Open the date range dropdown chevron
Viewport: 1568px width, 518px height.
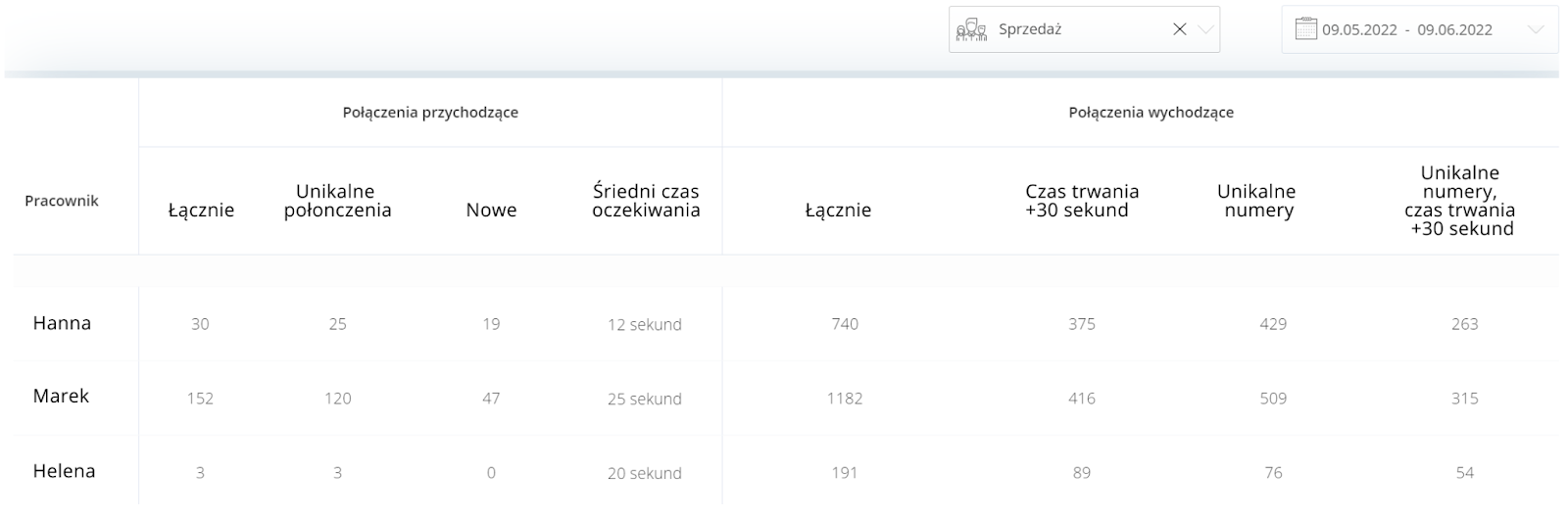pyautogui.click(x=1535, y=29)
